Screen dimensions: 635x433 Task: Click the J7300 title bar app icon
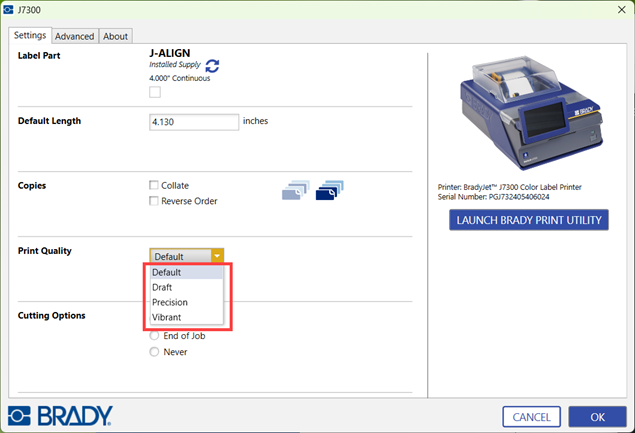point(9,10)
